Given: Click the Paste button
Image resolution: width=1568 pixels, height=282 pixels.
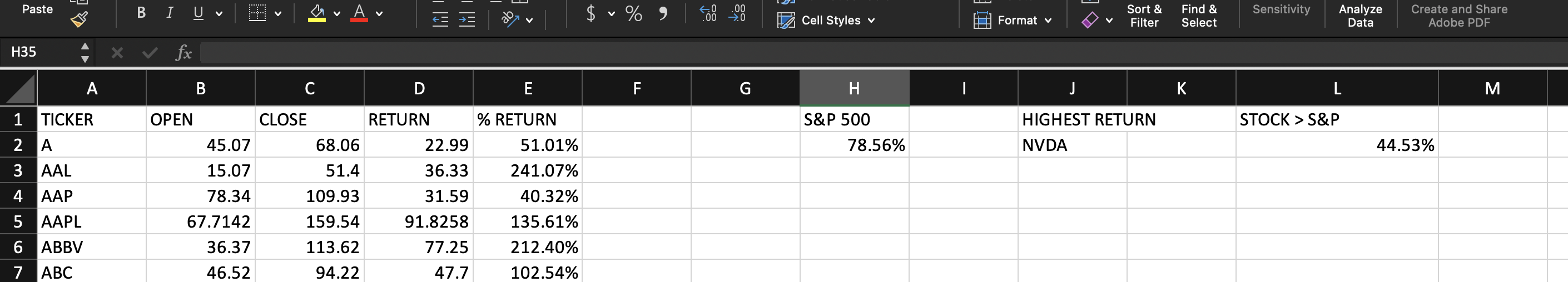Looking at the screenshot, I should tap(37, 10).
